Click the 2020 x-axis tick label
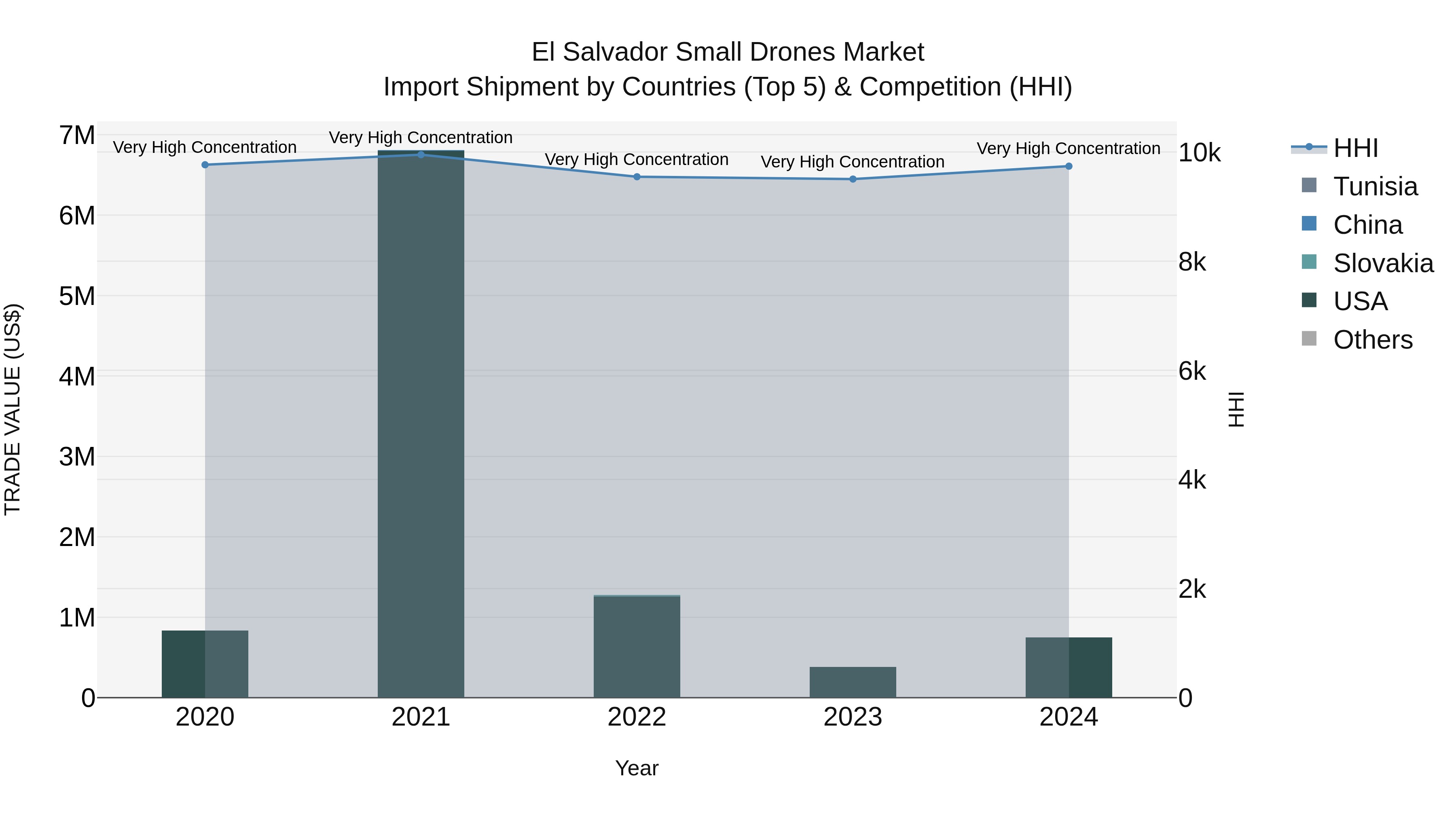This screenshot has width=1456, height=819. pyautogui.click(x=205, y=717)
